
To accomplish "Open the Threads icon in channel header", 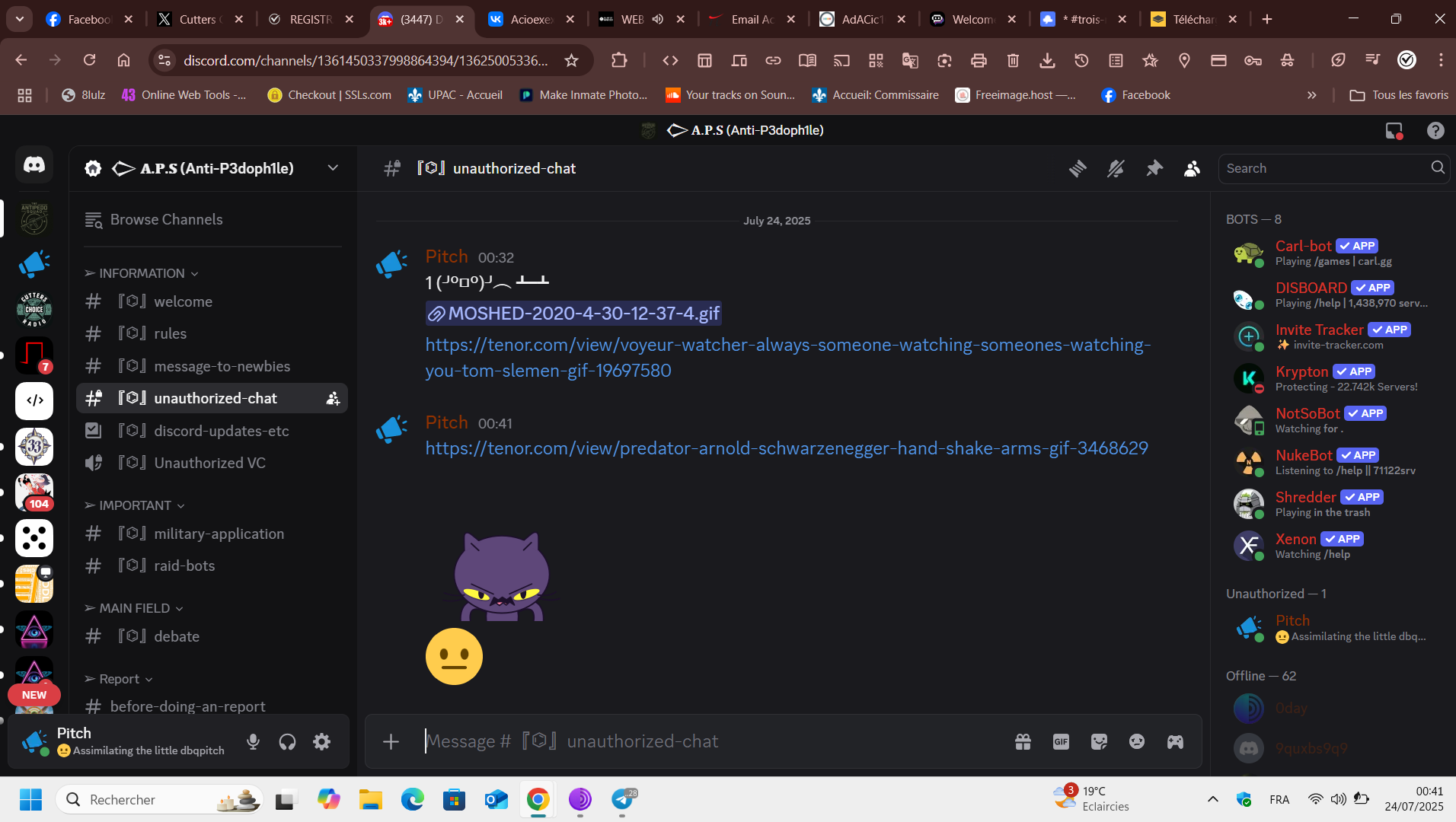I will coord(1077,168).
